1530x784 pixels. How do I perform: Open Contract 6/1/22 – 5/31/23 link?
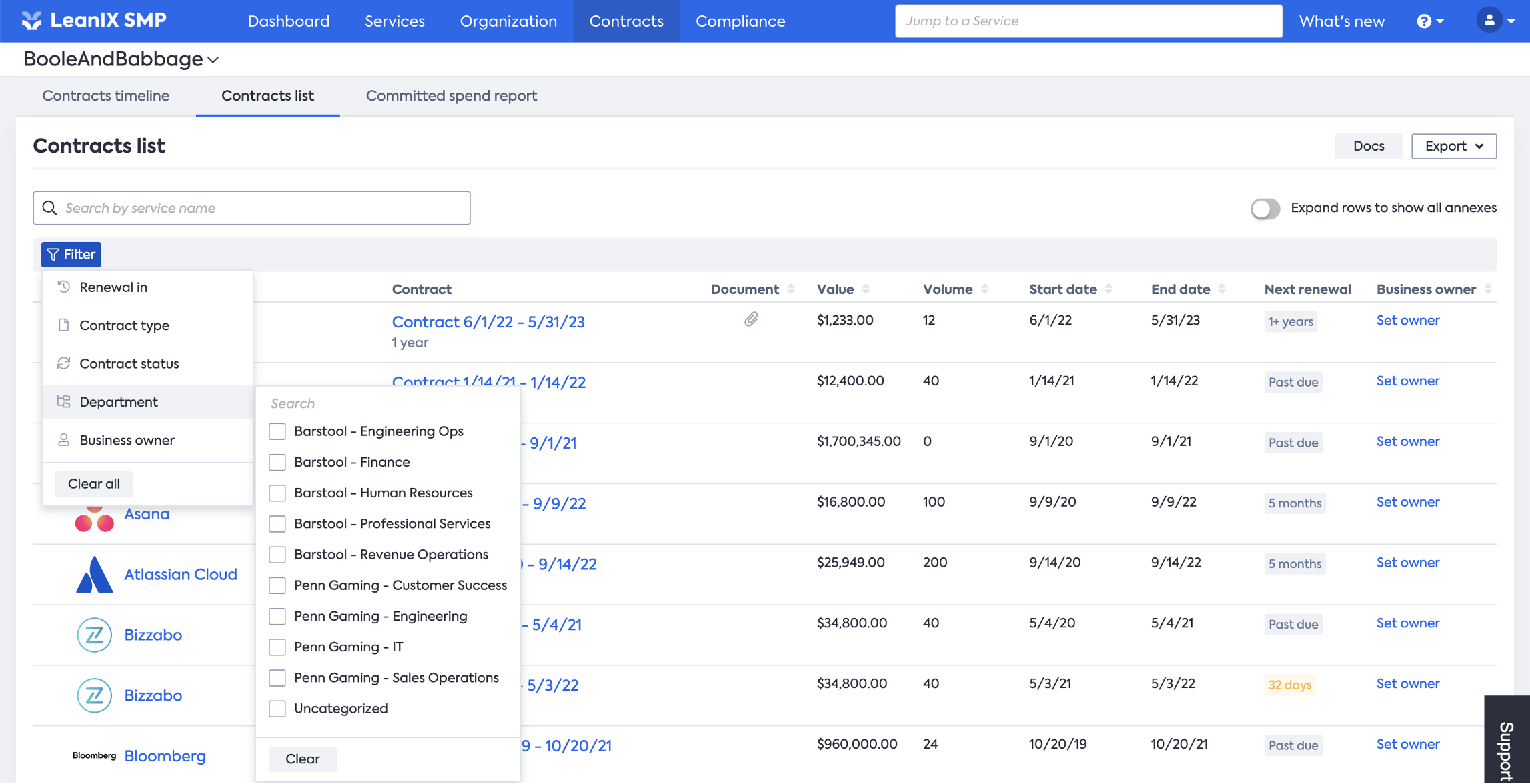[488, 323]
